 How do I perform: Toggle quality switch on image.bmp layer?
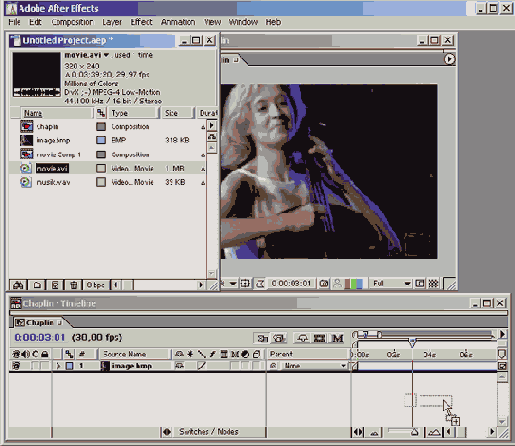(x=201, y=366)
